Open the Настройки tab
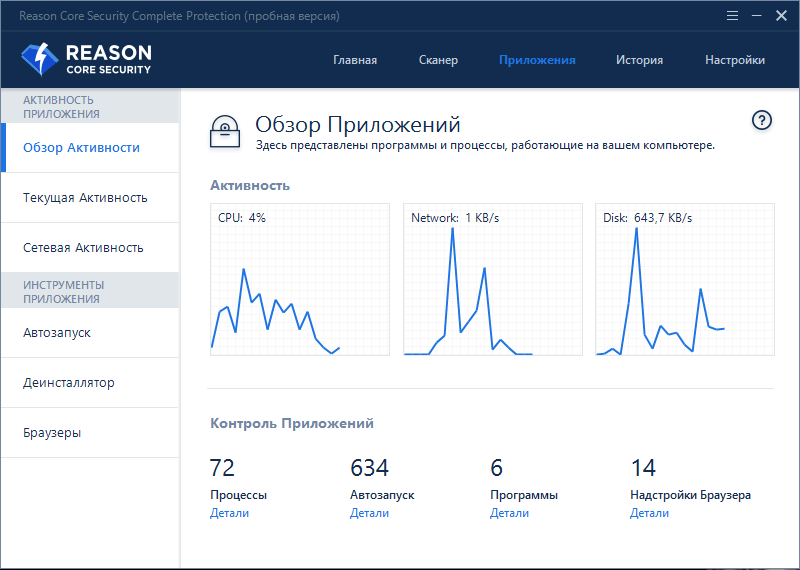This screenshot has width=800, height=570. pyautogui.click(x=735, y=60)
